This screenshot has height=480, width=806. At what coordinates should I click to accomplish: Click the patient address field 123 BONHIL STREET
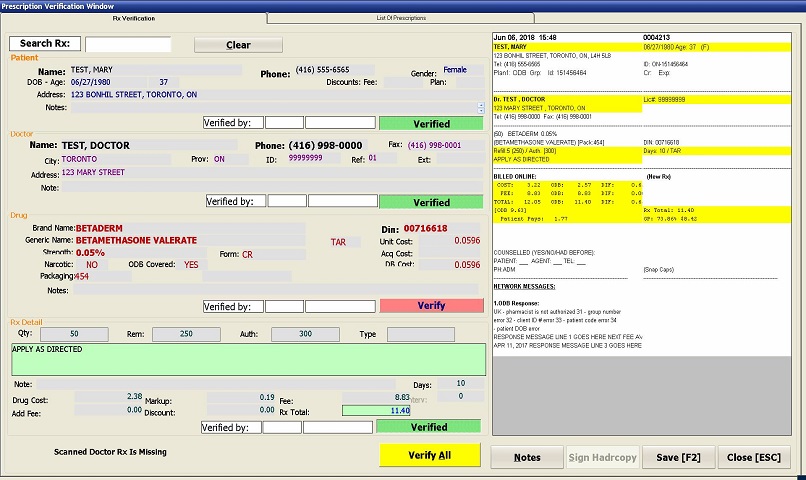pos(277,95)
